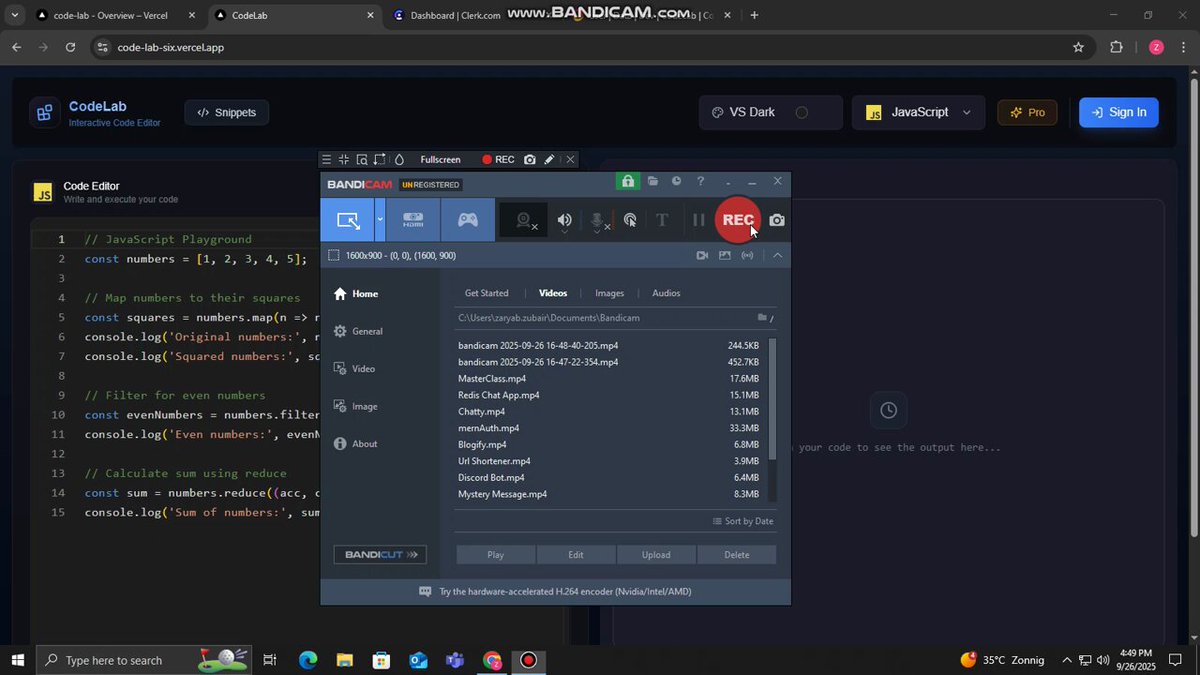Click the pause recording icon

pyautogui.click(x=699, y=220)
